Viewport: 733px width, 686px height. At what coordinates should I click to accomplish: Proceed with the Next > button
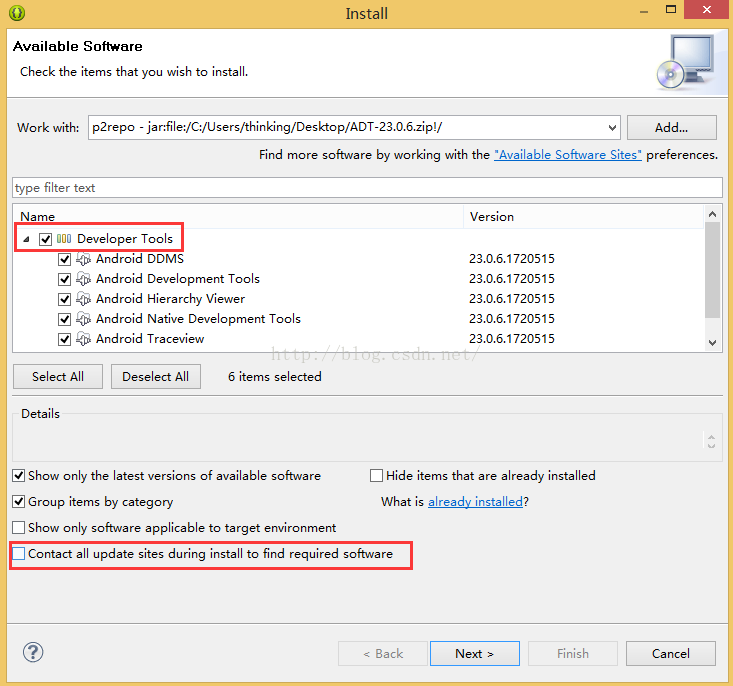pyautogui.click(x=474, y=653)
